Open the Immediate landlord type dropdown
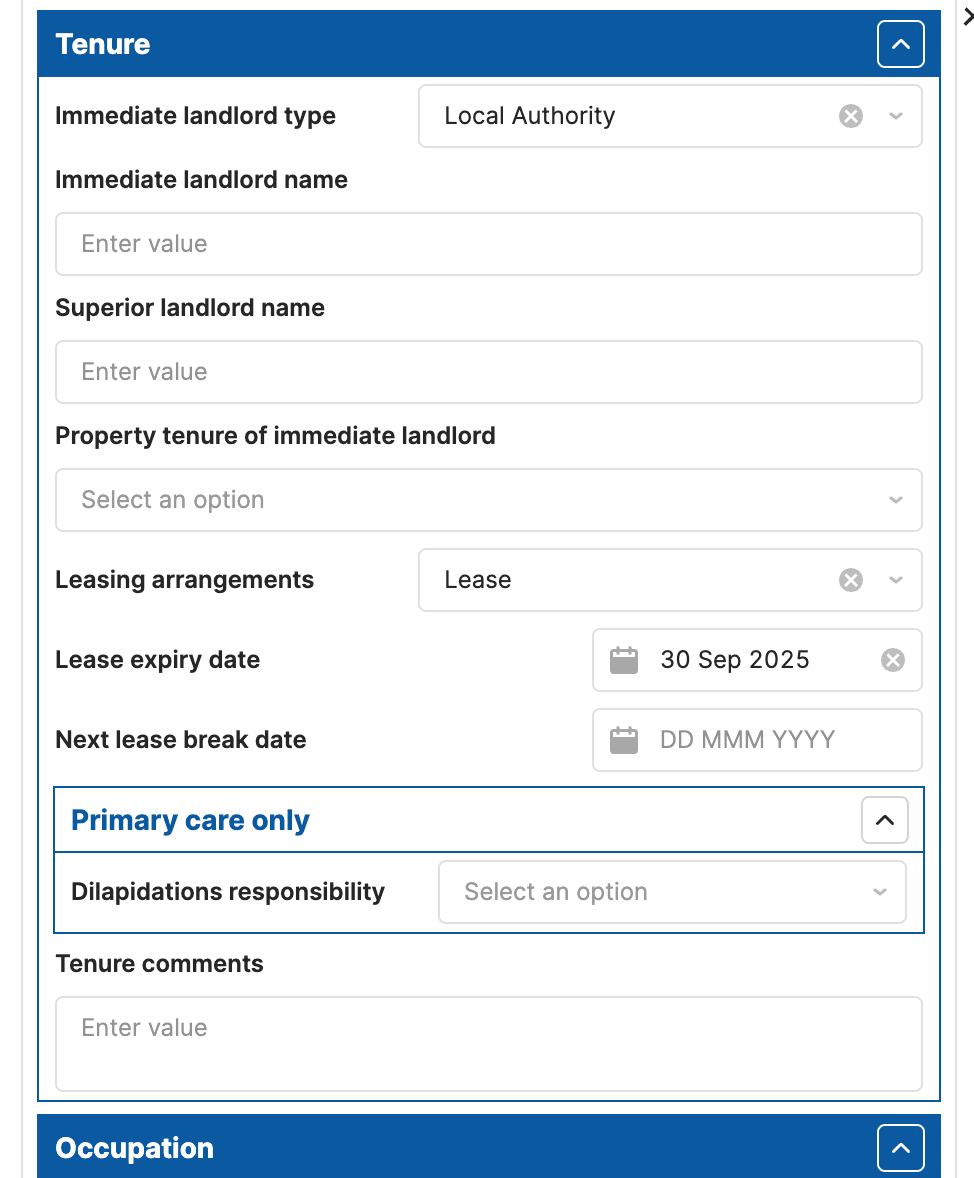The height and width of the screenshot is (1178, 974). 896,116
